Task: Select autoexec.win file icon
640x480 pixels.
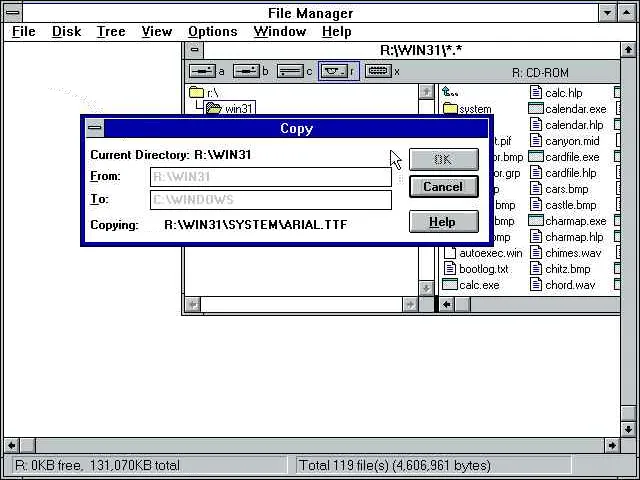Action: pyautogui.click(x=450, y=253)
